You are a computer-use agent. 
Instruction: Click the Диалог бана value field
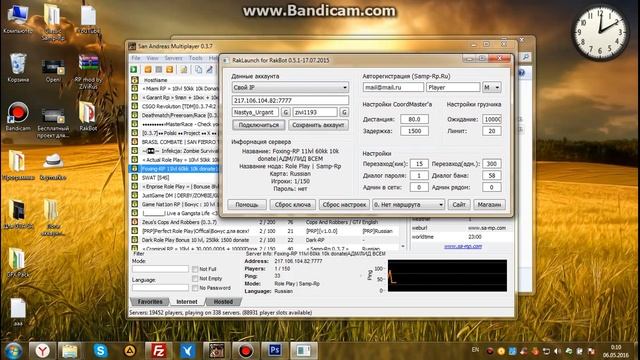pyautogui.click(x=491, y=176)
